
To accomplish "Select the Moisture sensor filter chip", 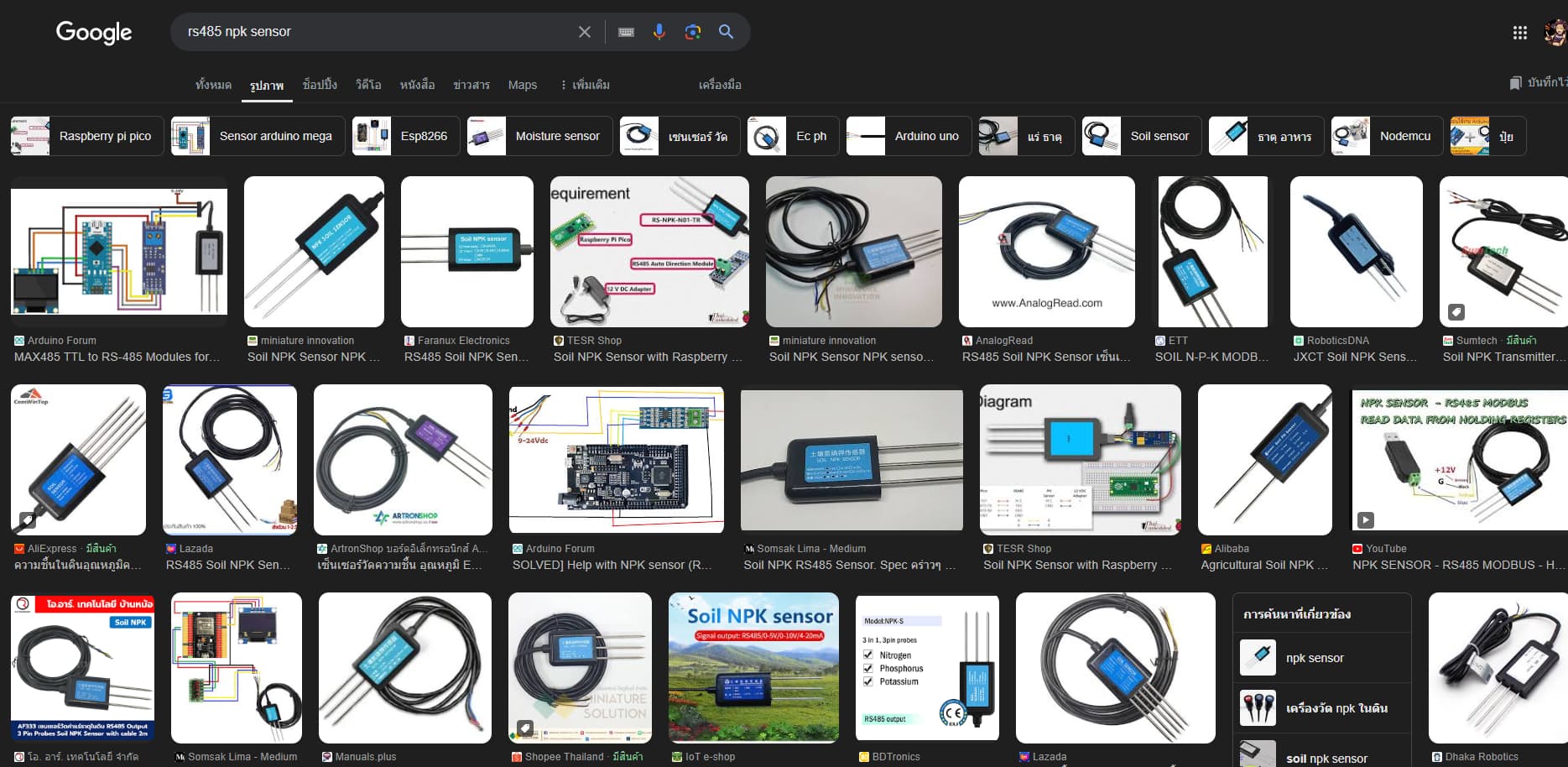I will (539, 136).
